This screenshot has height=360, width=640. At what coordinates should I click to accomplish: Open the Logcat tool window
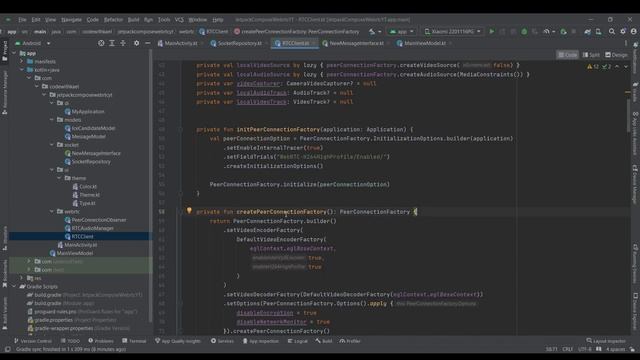(x=298, y=341)
